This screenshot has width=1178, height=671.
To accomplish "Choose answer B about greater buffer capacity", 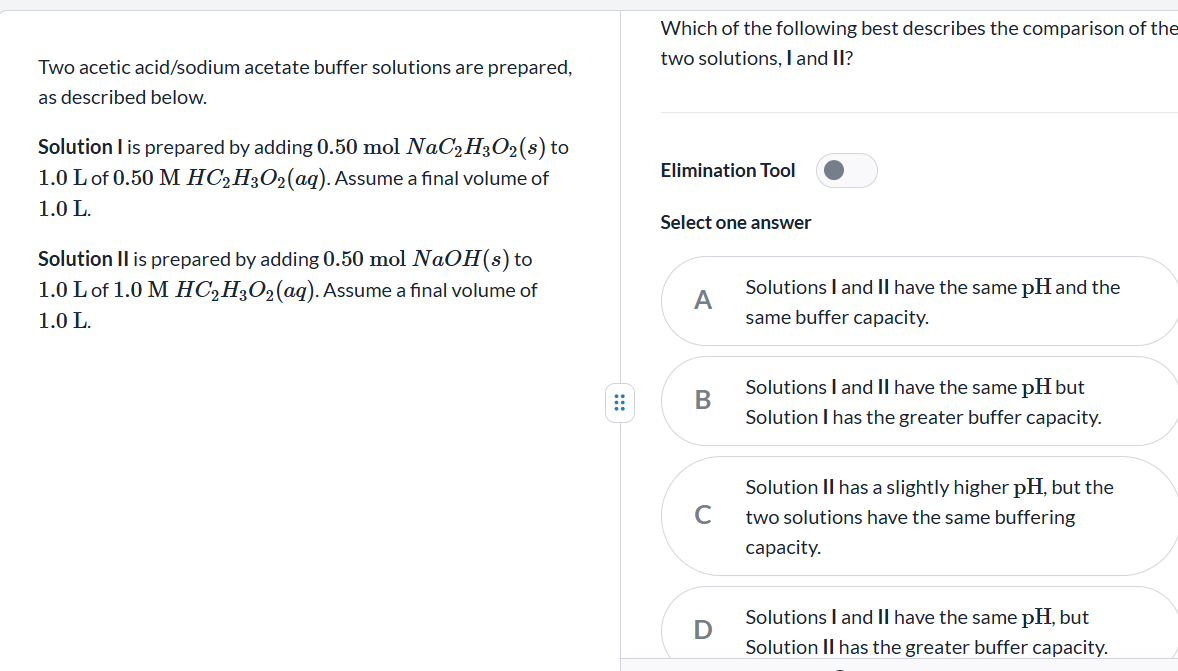I will pos(920,401).
